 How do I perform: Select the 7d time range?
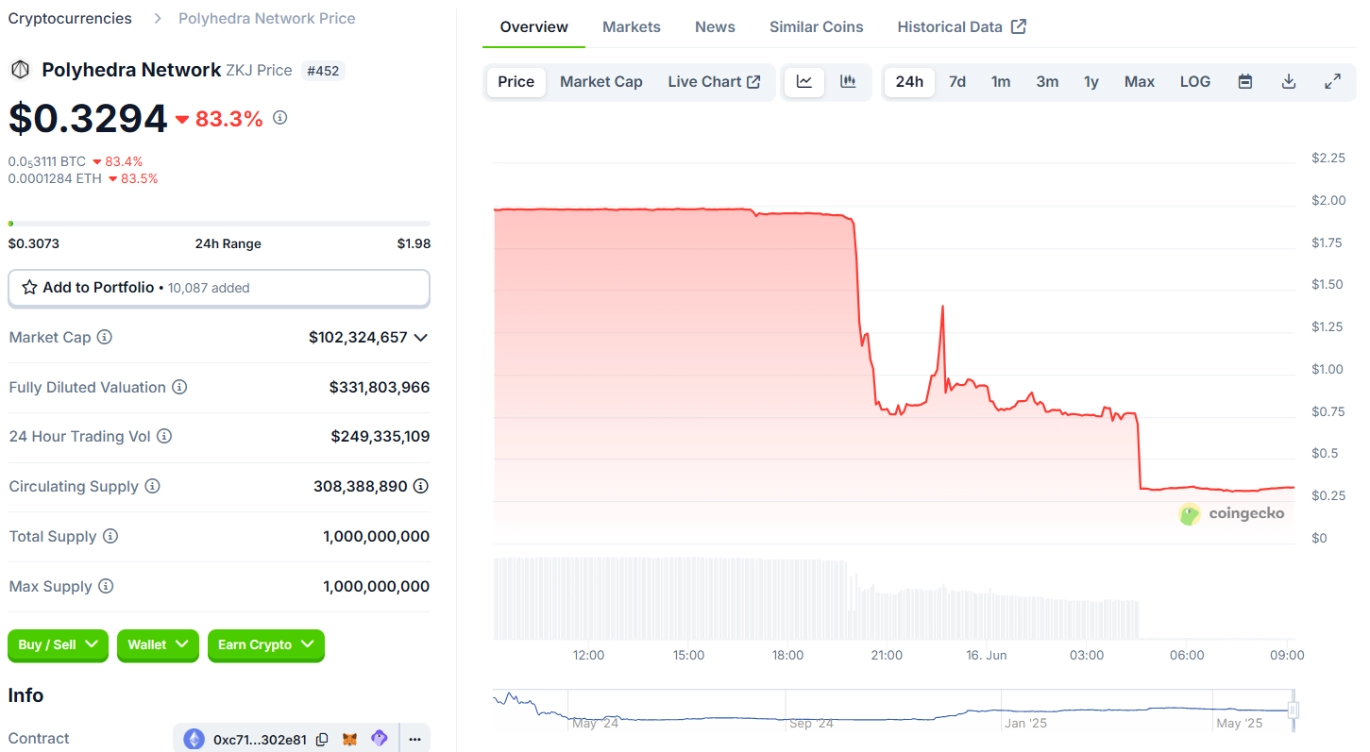[957, 82]
